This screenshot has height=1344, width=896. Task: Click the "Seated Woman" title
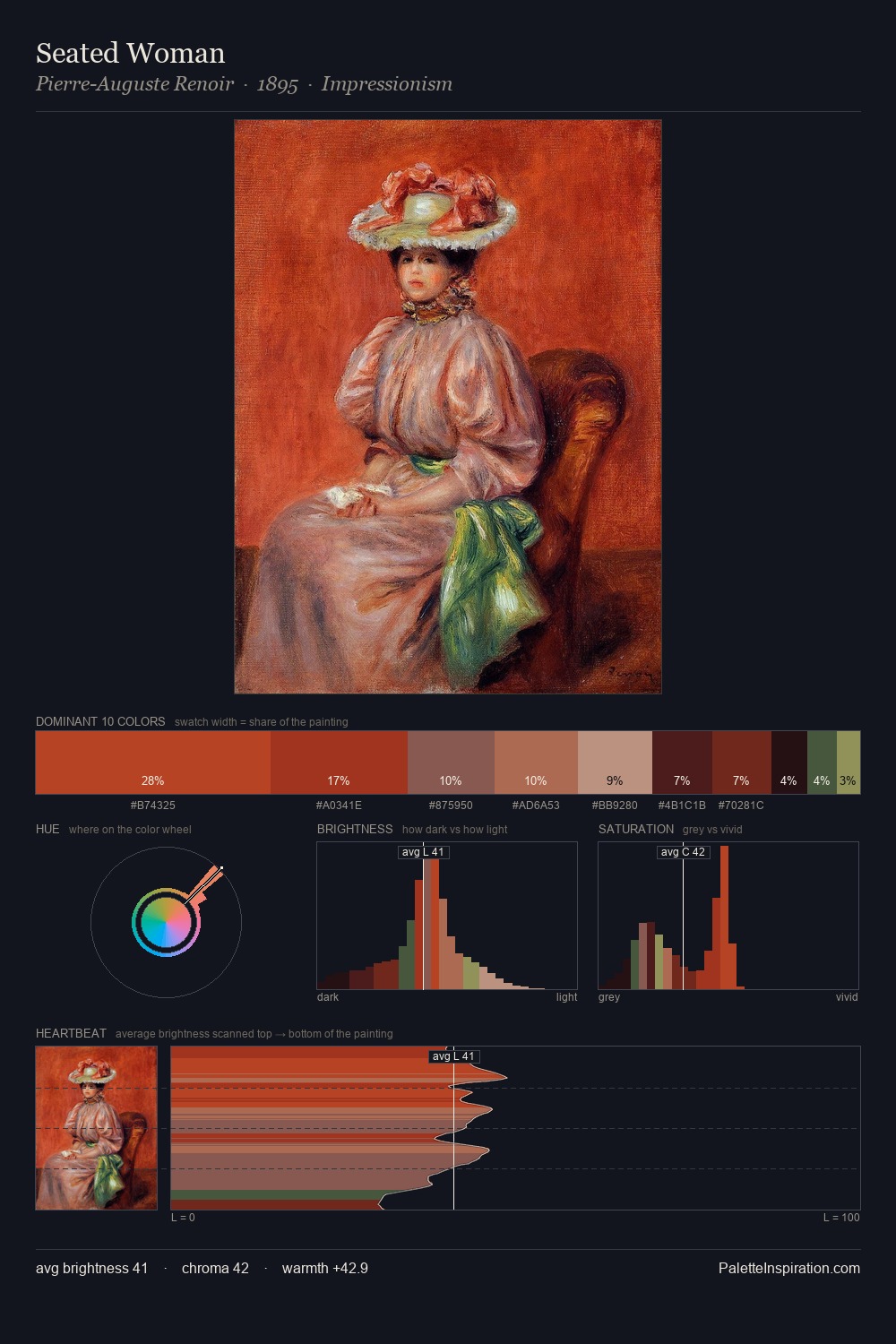(131, 54)
